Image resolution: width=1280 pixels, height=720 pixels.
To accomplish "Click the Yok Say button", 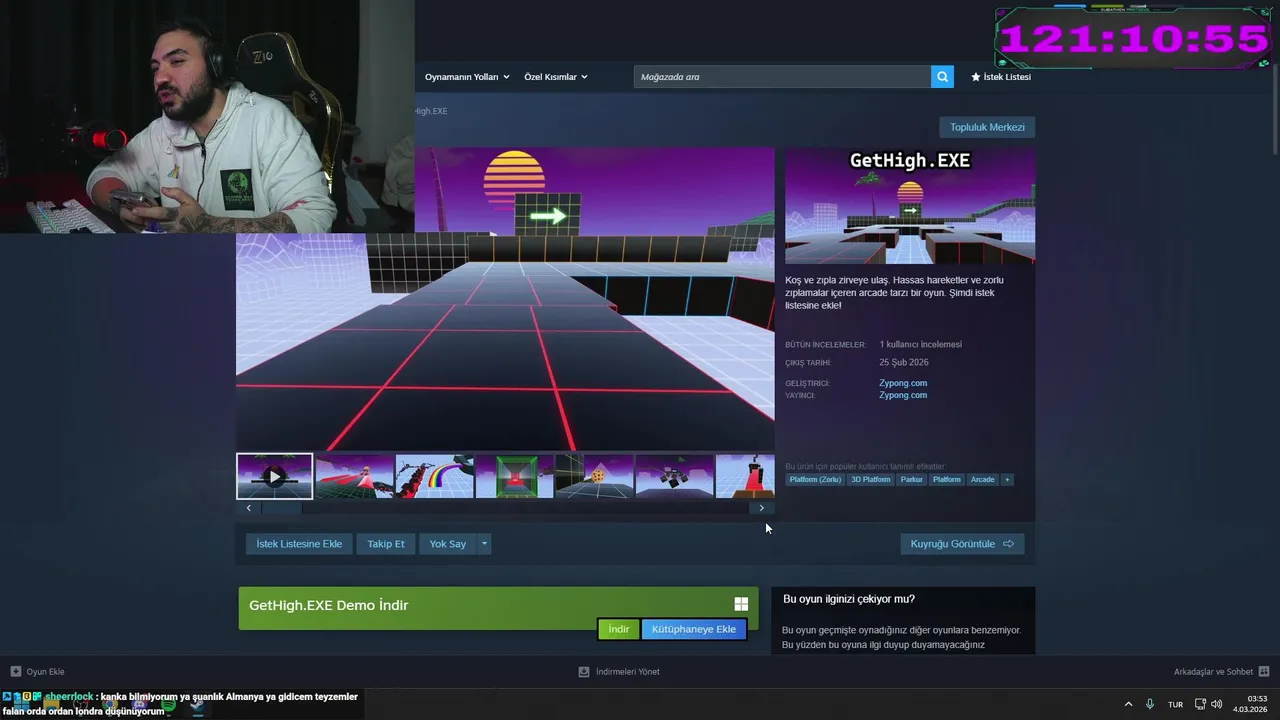I will click(448, 544).
